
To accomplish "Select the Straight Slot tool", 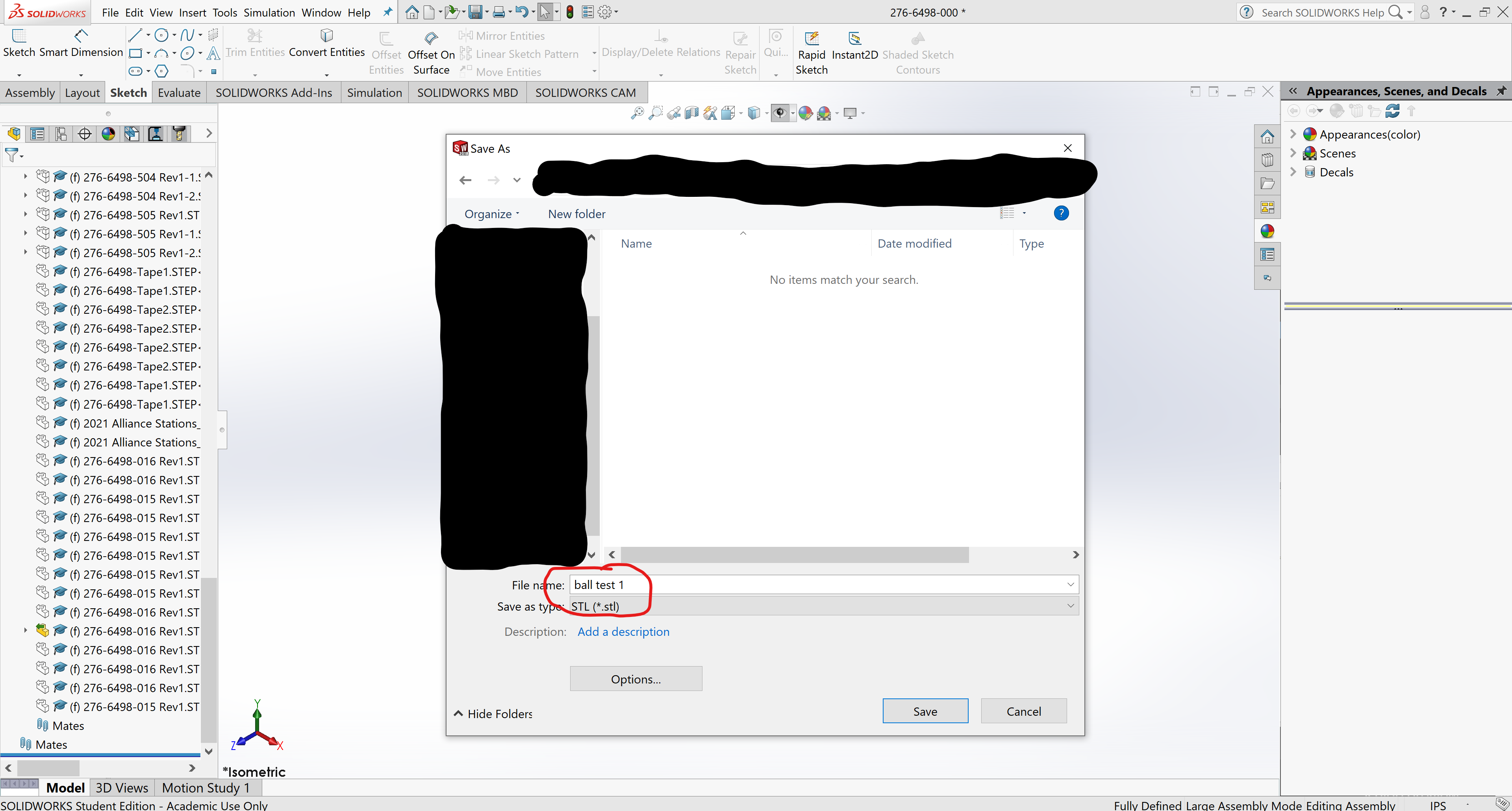I will click(135, 71).
